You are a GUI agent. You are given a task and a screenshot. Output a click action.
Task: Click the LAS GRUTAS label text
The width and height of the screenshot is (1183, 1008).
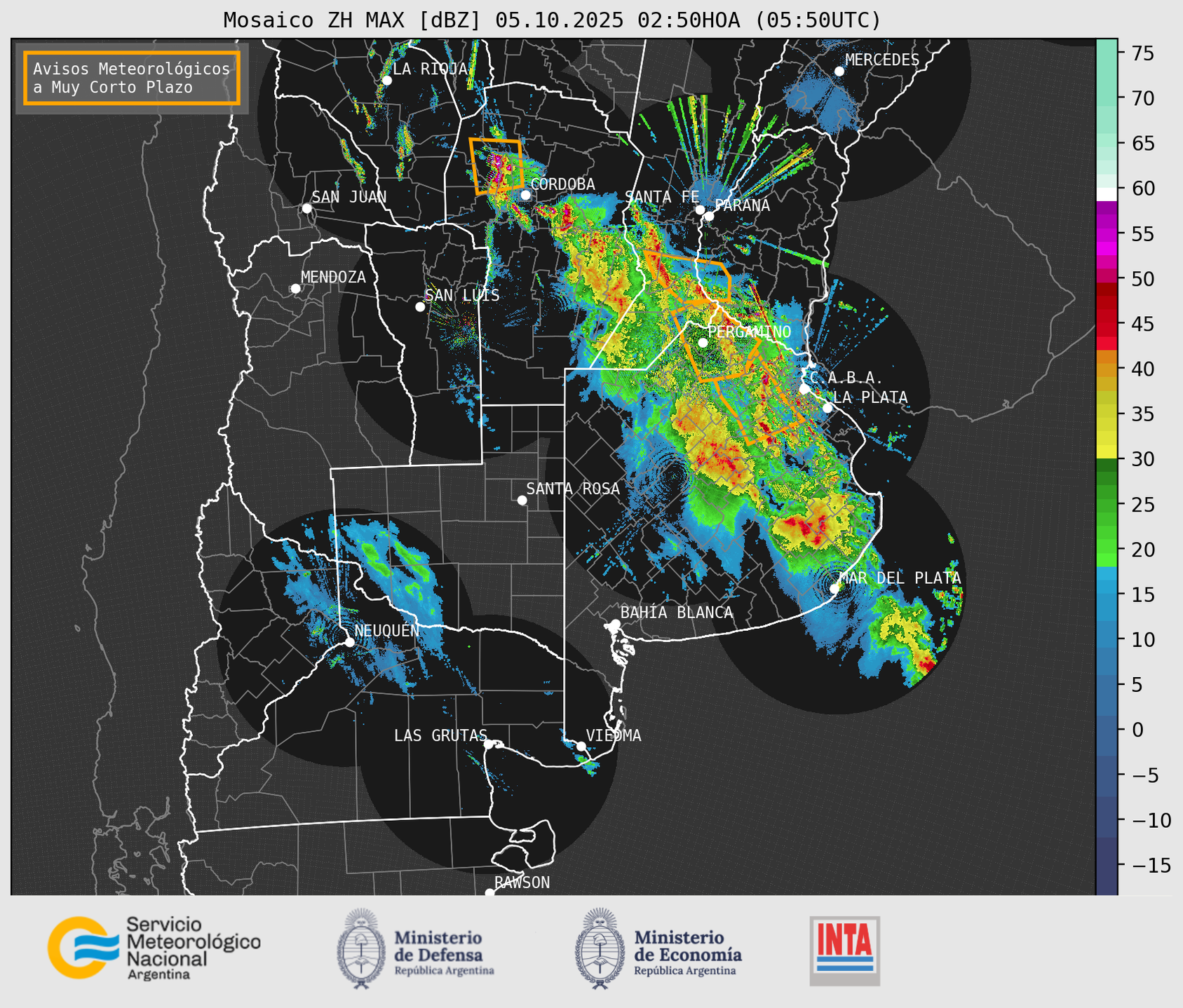[x=440, y=736]
